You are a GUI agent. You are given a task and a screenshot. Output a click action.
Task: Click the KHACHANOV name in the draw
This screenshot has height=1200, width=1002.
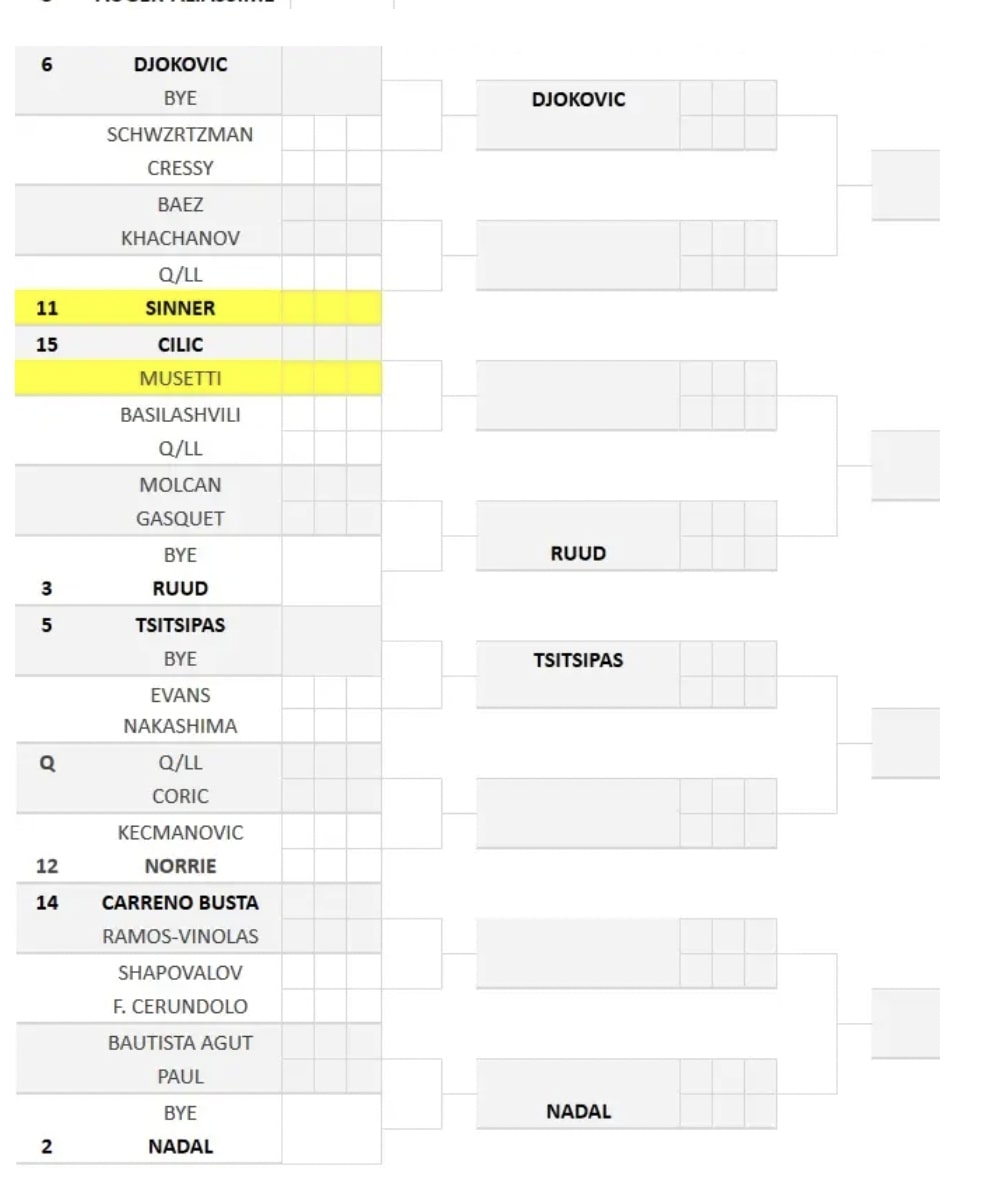180,239
